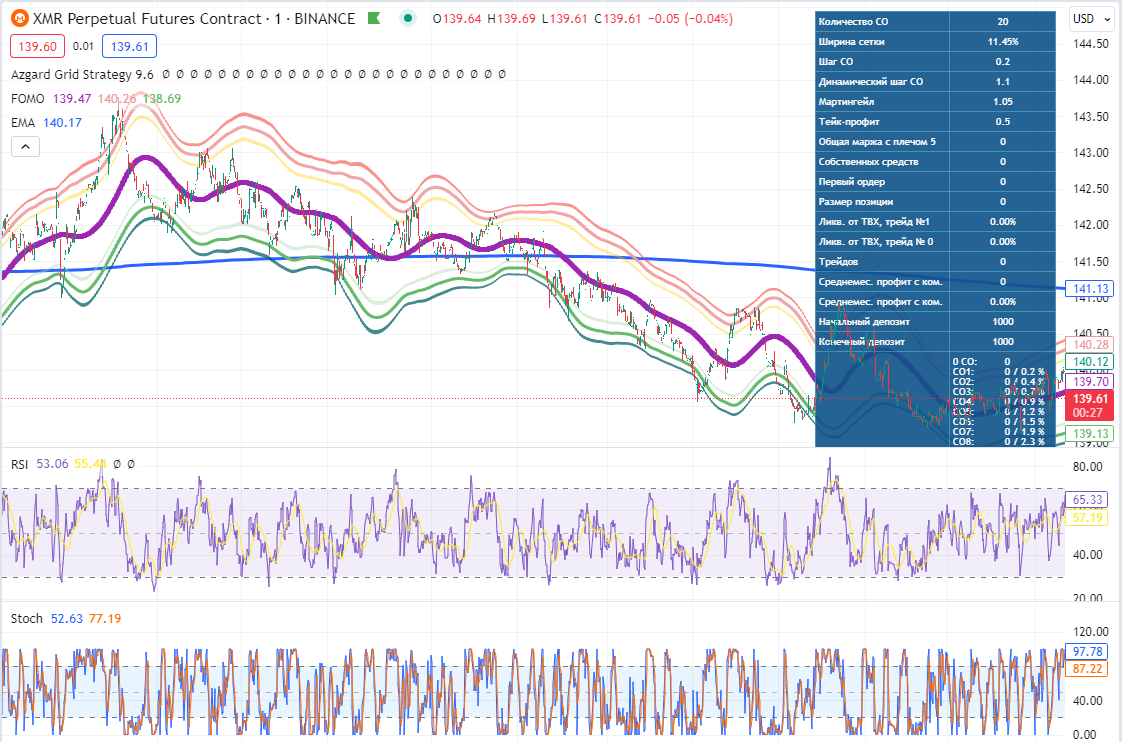This screenshot has width=1122, height=742.
Task: Select the Azgard Grid Strategy 9.6 legend
Action: tap(82, 74)
